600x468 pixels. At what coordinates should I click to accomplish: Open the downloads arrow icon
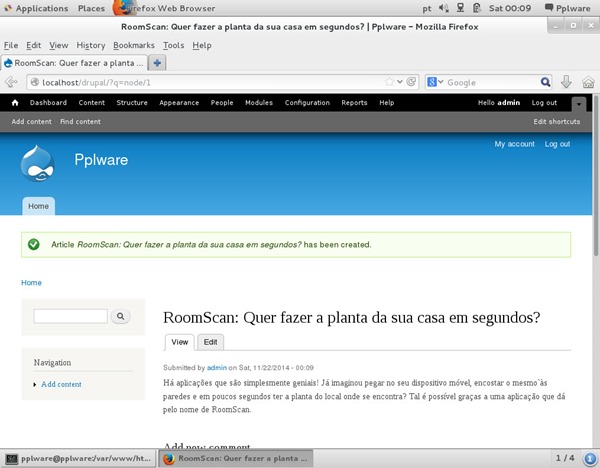[x=566, y=82]
